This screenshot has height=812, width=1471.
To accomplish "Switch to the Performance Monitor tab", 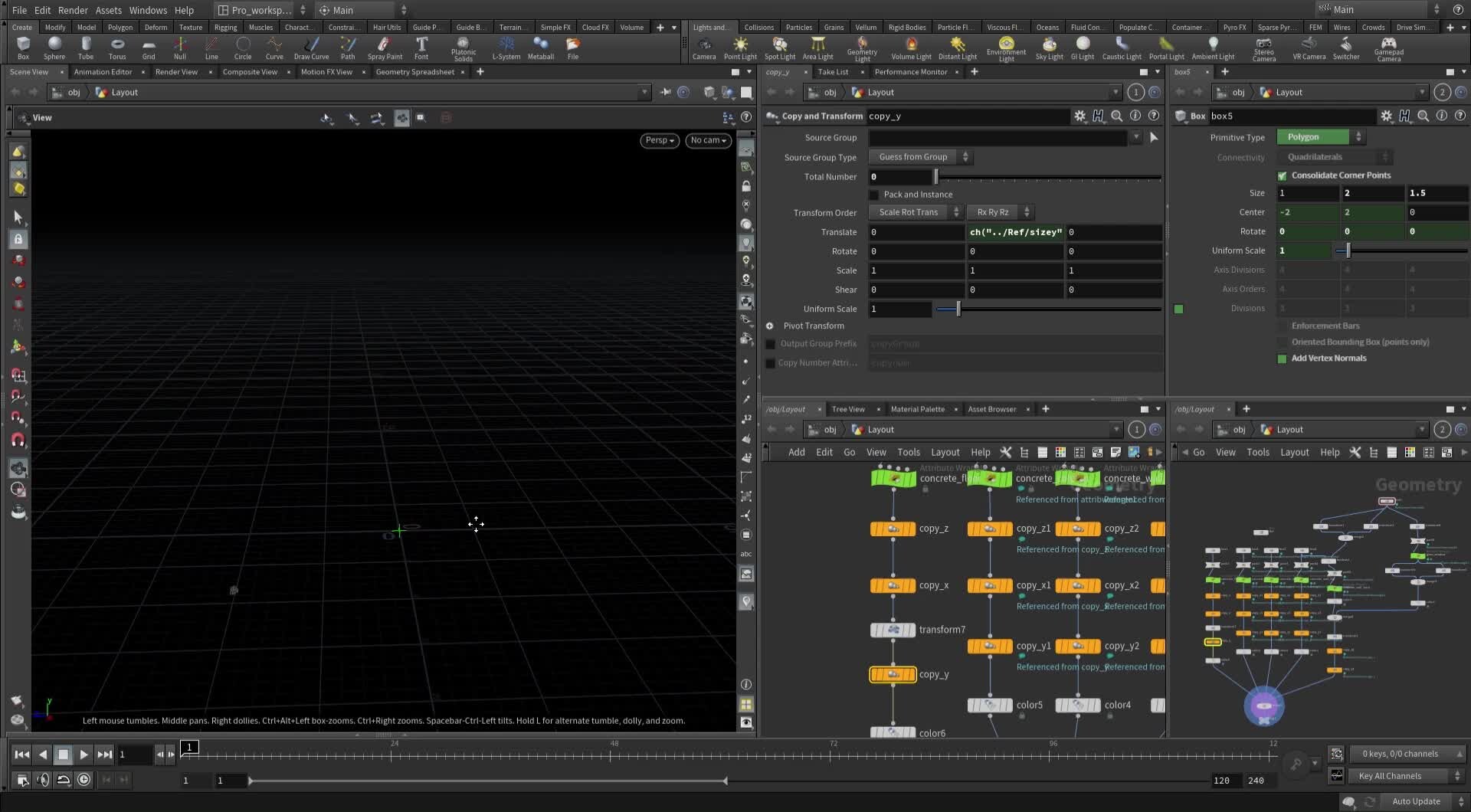I will pyautogui.click(x=911, y=71).
